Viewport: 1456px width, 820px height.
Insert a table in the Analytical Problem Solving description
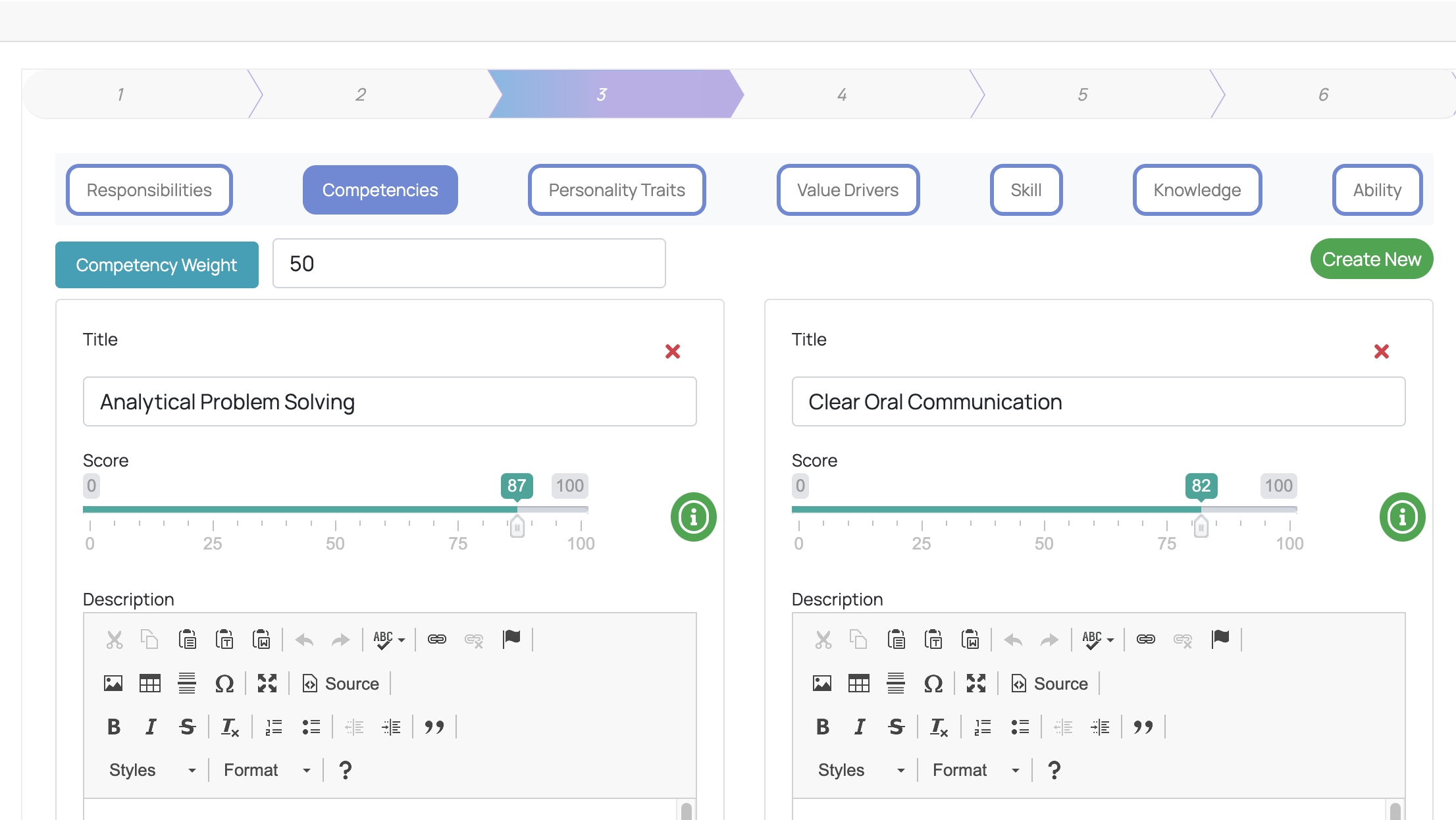150,683
